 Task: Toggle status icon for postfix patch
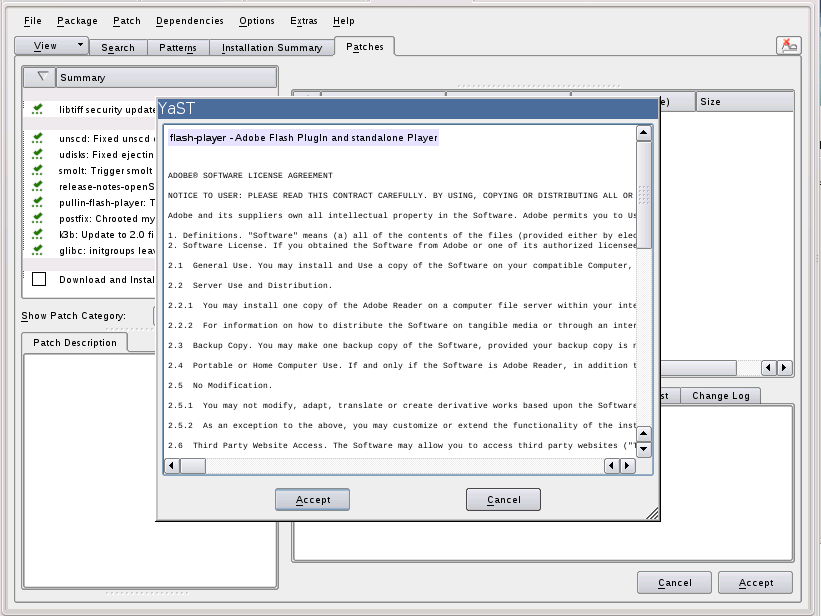pos(37,218)
